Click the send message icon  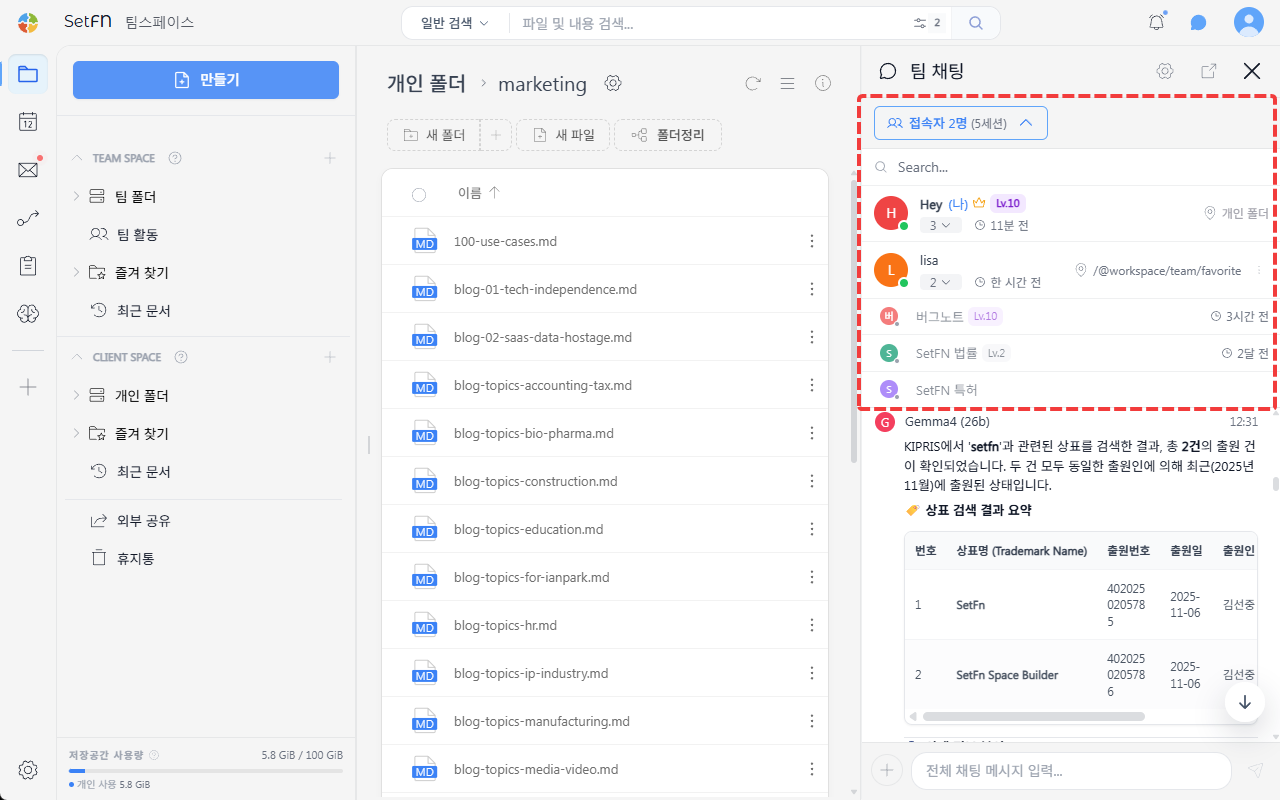point(1256,770)
